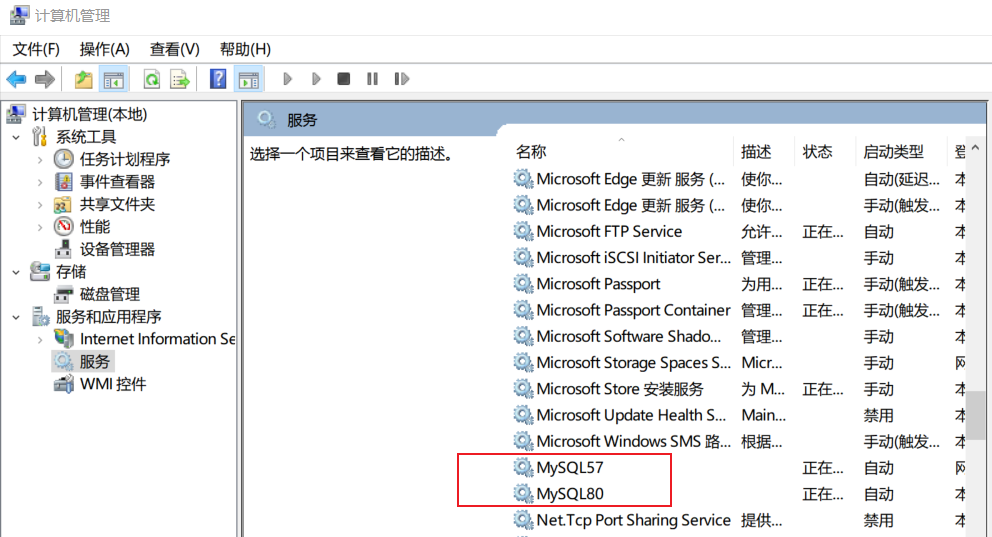This screenshot has width=992, height=537.
Task: Select Microsoft Passport Container service
Action: click(x=633, y=311)
